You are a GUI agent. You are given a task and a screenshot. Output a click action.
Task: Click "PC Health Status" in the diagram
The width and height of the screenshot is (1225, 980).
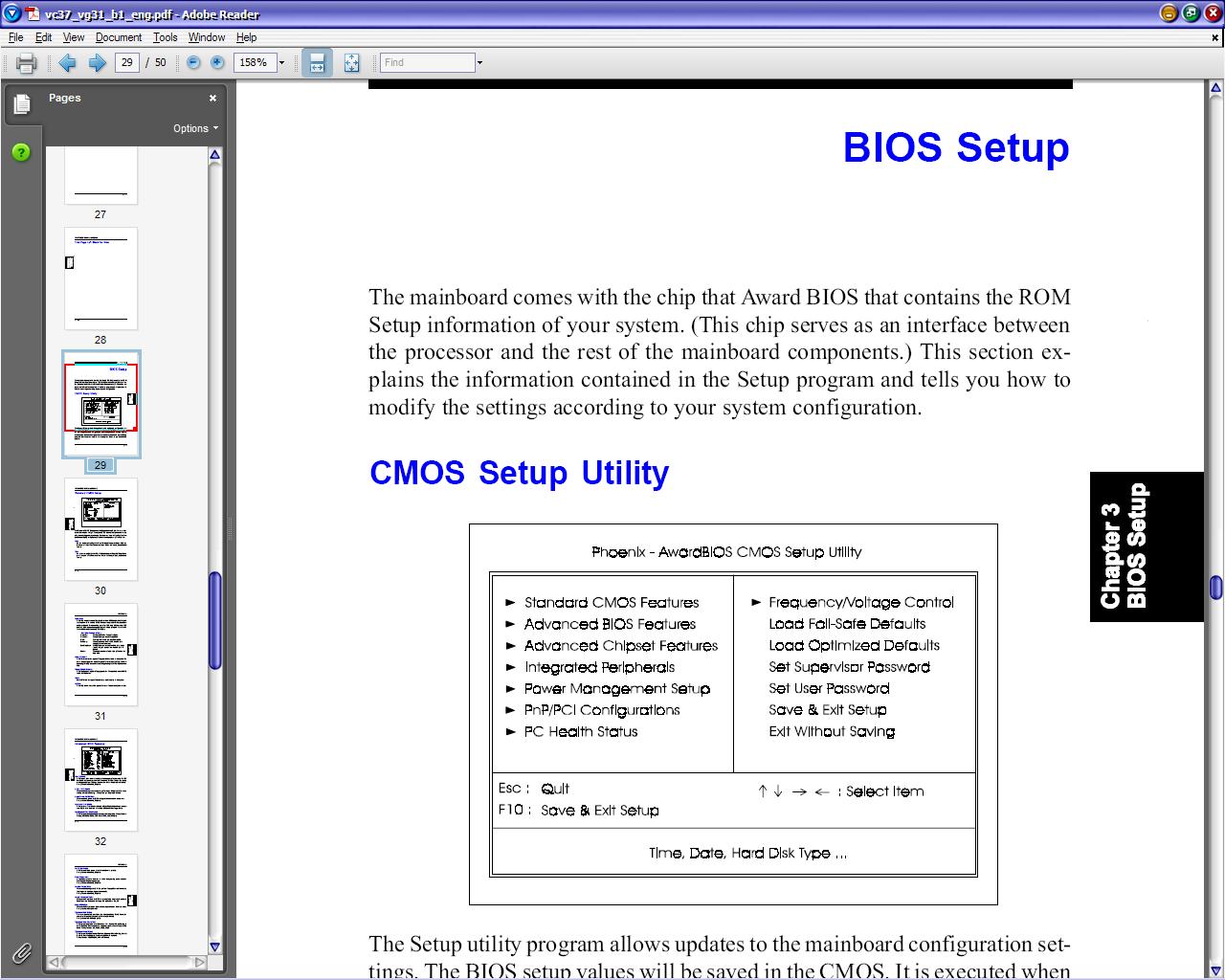[581, 731]
